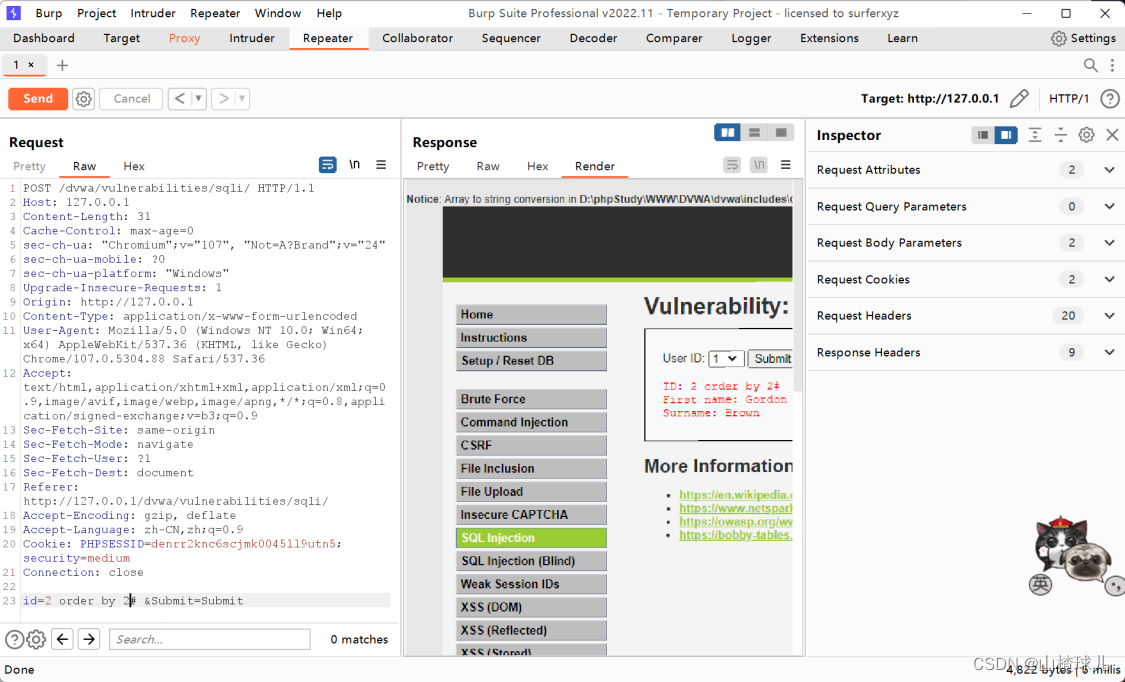Open Inspector settings gear
Image resolution: width=1125 pixels, height=682 pixels.
(x=1086, y=135)
